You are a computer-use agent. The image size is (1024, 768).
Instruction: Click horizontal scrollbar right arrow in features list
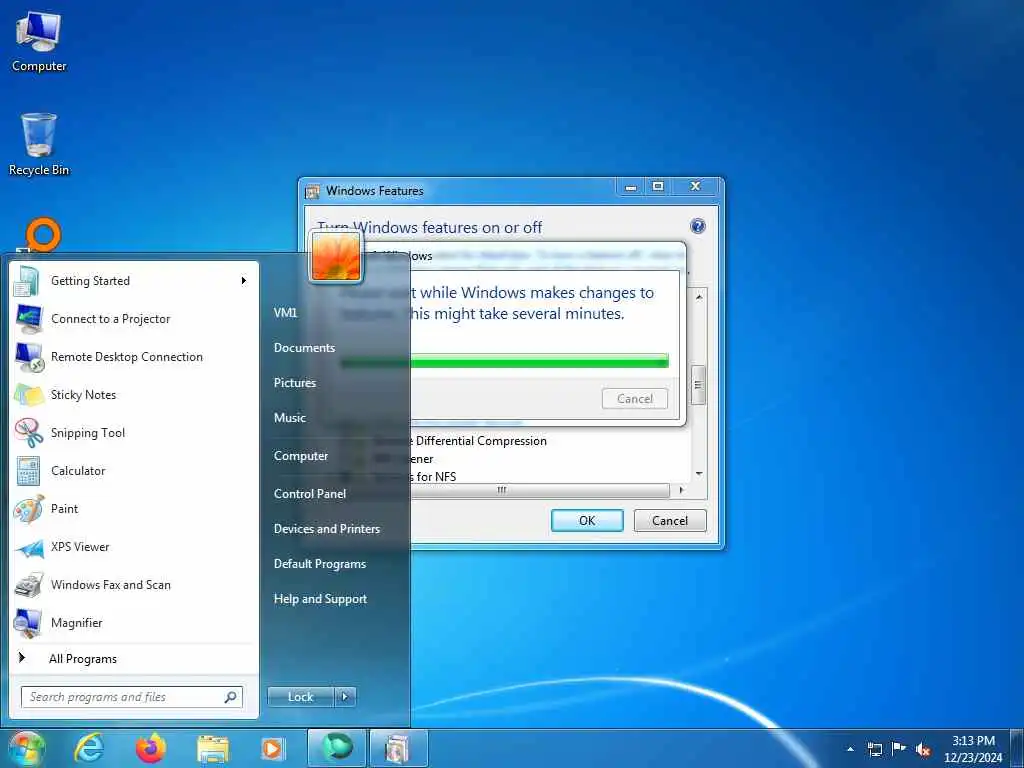[682, 490]
